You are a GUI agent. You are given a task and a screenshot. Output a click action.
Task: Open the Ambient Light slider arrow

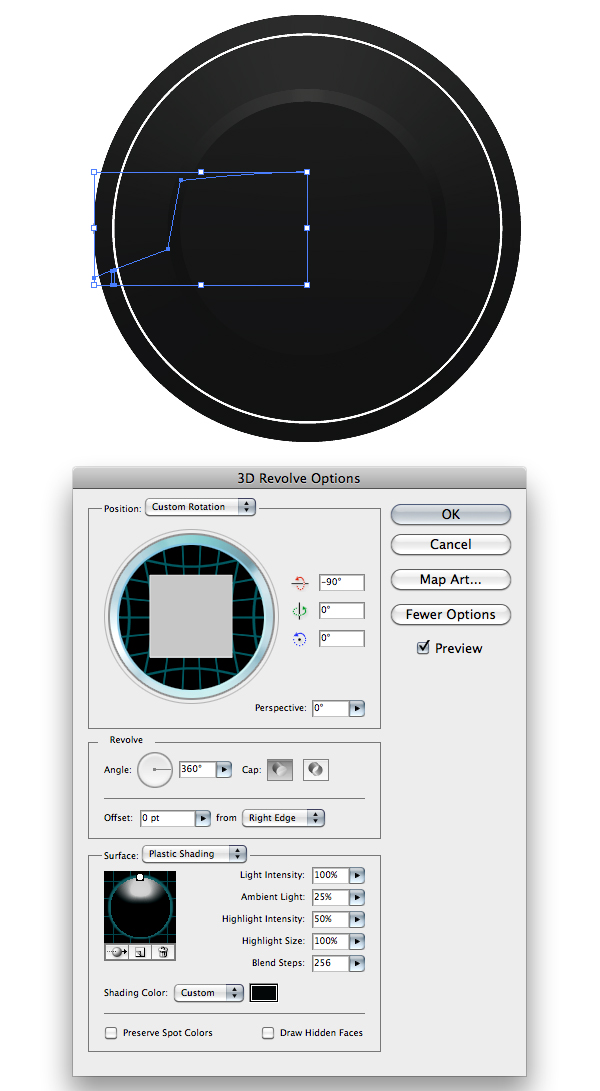tap(356, 898)
